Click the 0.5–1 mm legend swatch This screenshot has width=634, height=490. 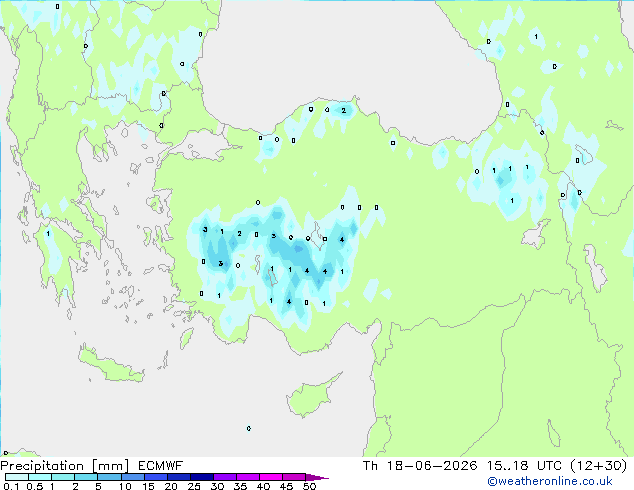click(40, 477)
